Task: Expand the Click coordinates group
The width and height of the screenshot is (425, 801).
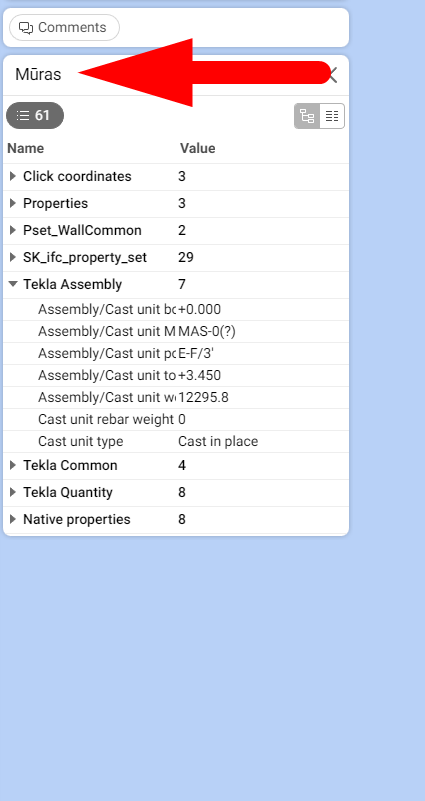Action: point(13,176)
